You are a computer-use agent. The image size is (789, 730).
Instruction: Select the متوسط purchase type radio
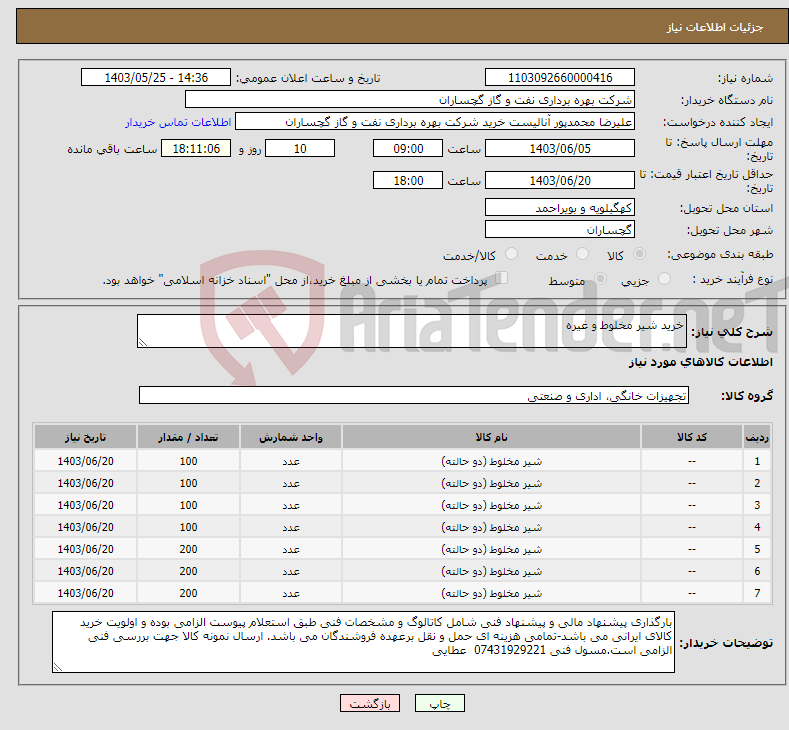point(600,278)
